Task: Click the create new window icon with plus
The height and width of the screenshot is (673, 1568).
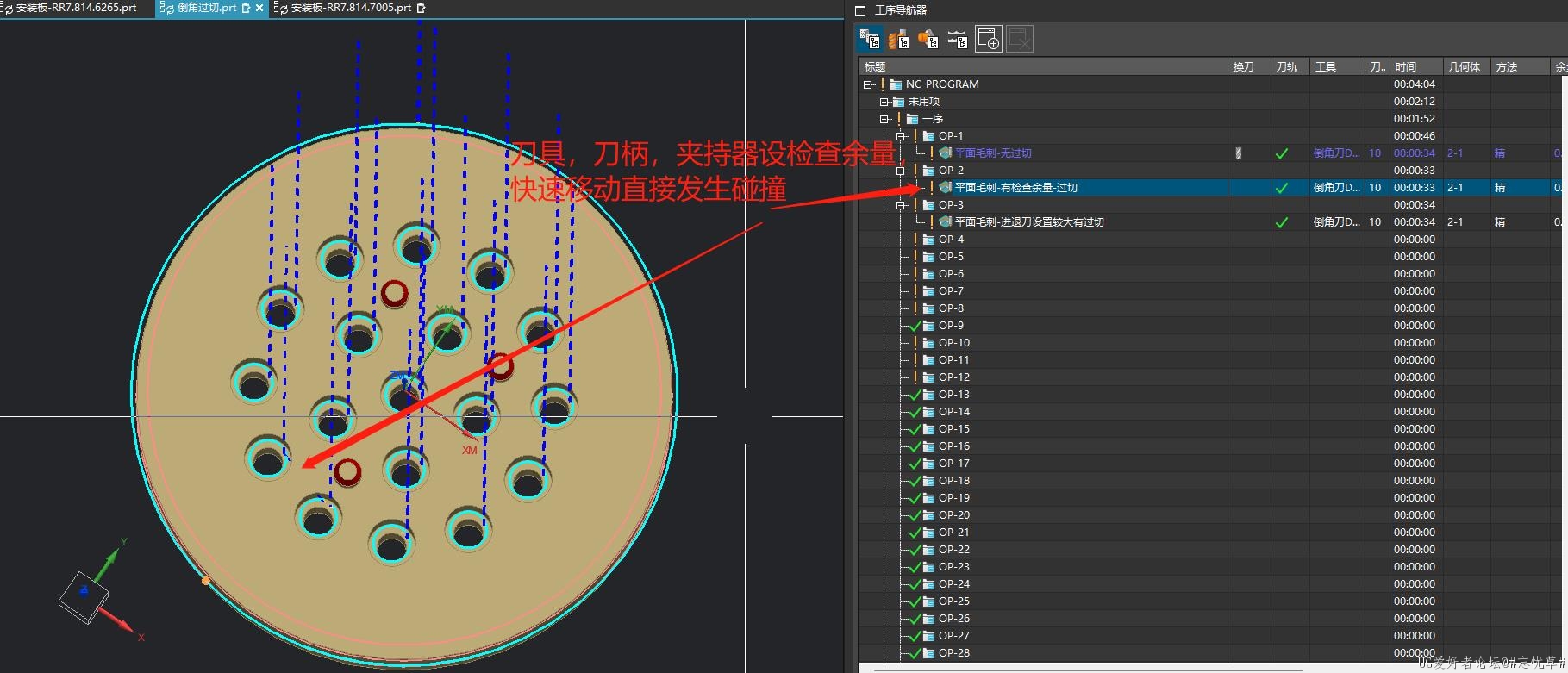Action: pos(988,39)
